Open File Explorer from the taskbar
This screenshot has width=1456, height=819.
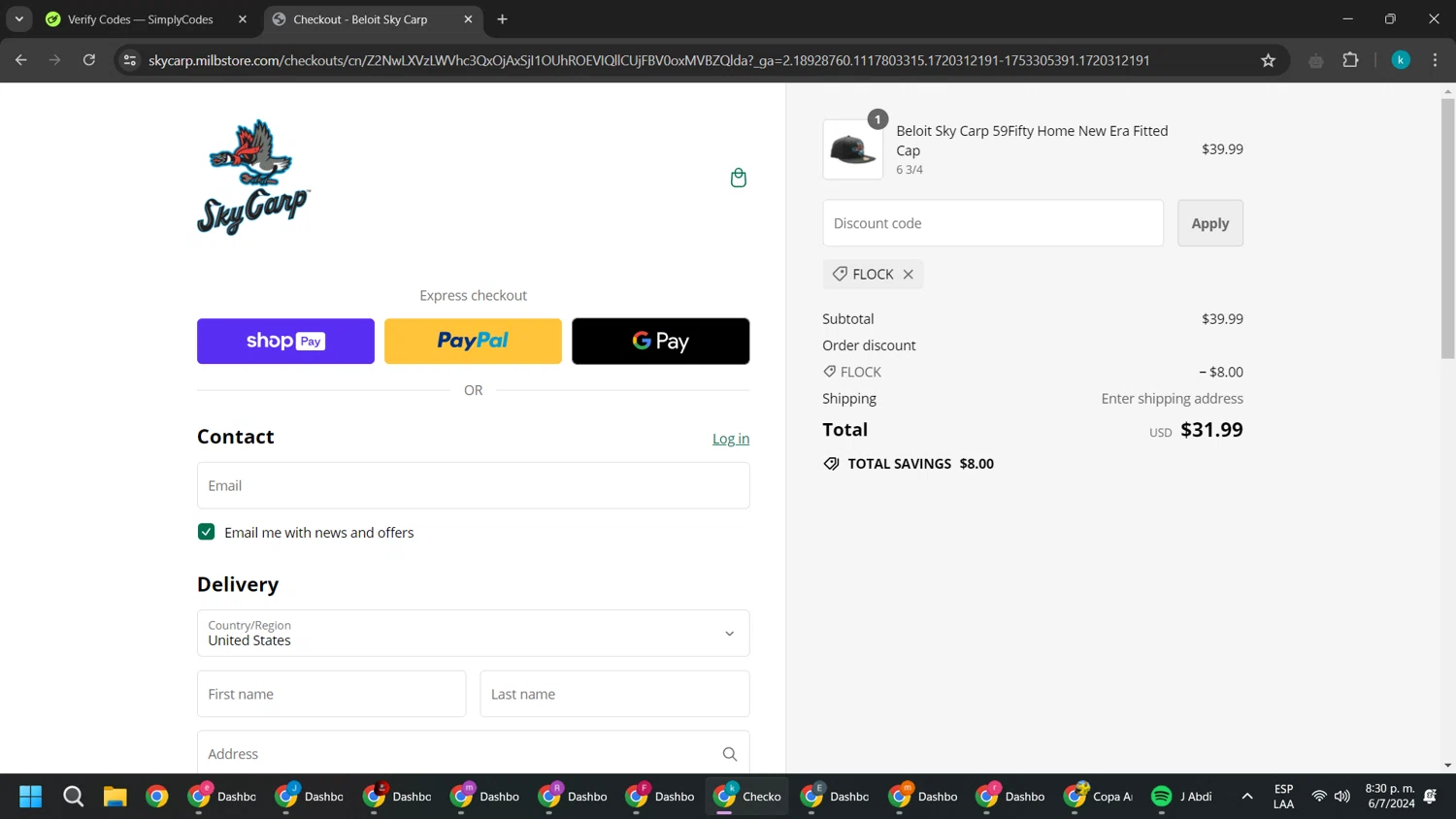116,797
